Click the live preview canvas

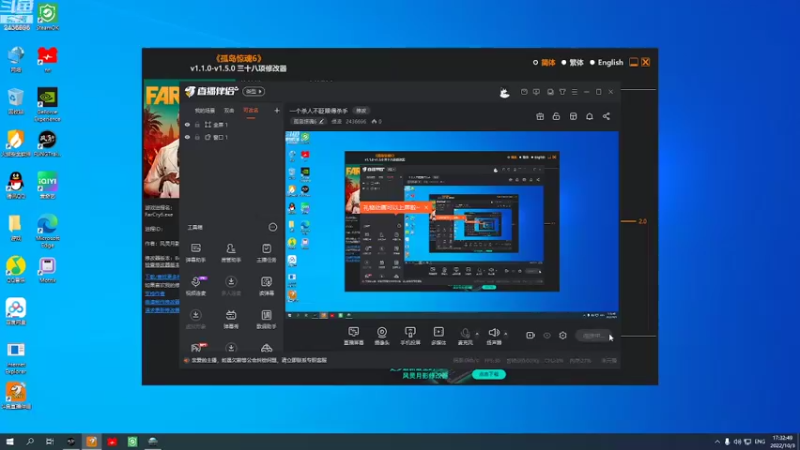point(452,224)
